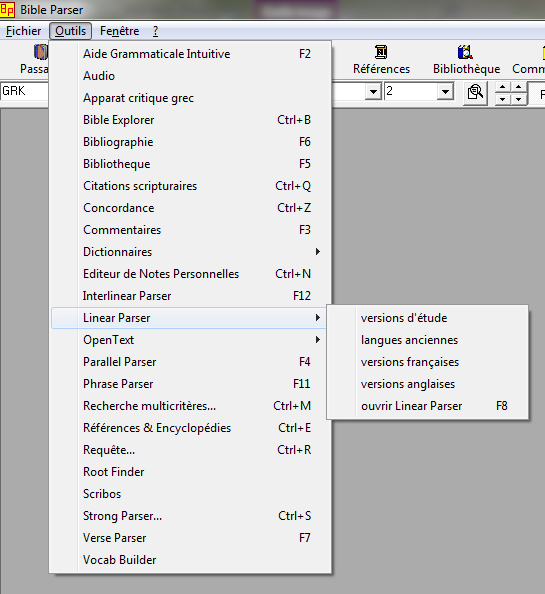Screen dimensions: 545x594
Task: Choose the Audio menu entry
Action: pos(191,76)
